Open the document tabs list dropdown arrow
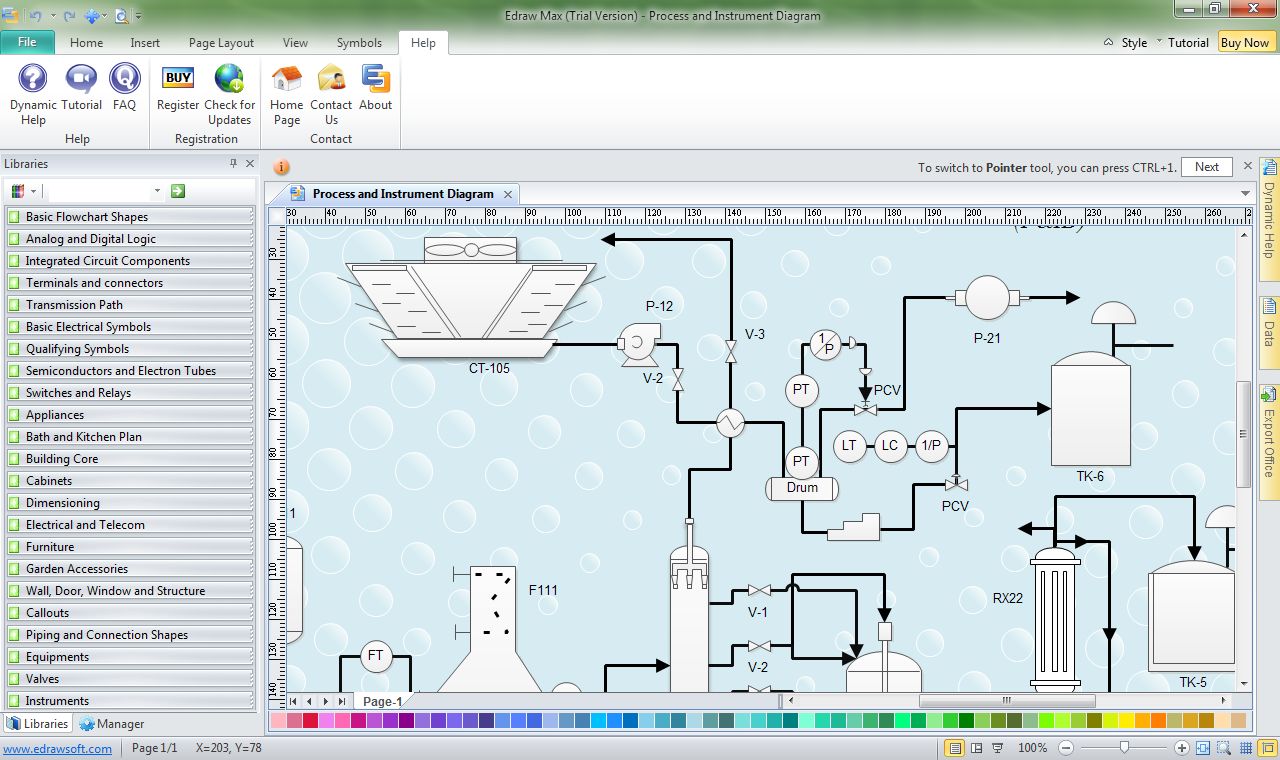 pos(1246,194)
